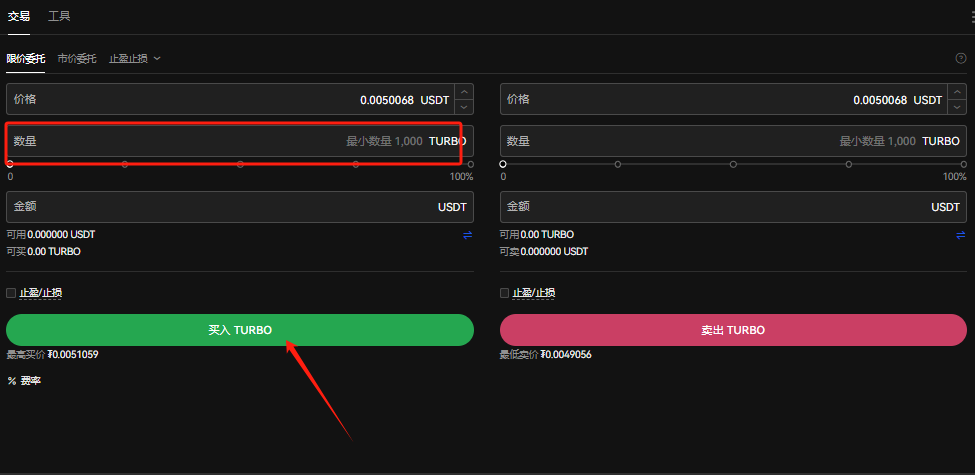The image size is (975, 475).
Task: Focus the sell-side 数量 quantity field
Action: pos(733,141)
